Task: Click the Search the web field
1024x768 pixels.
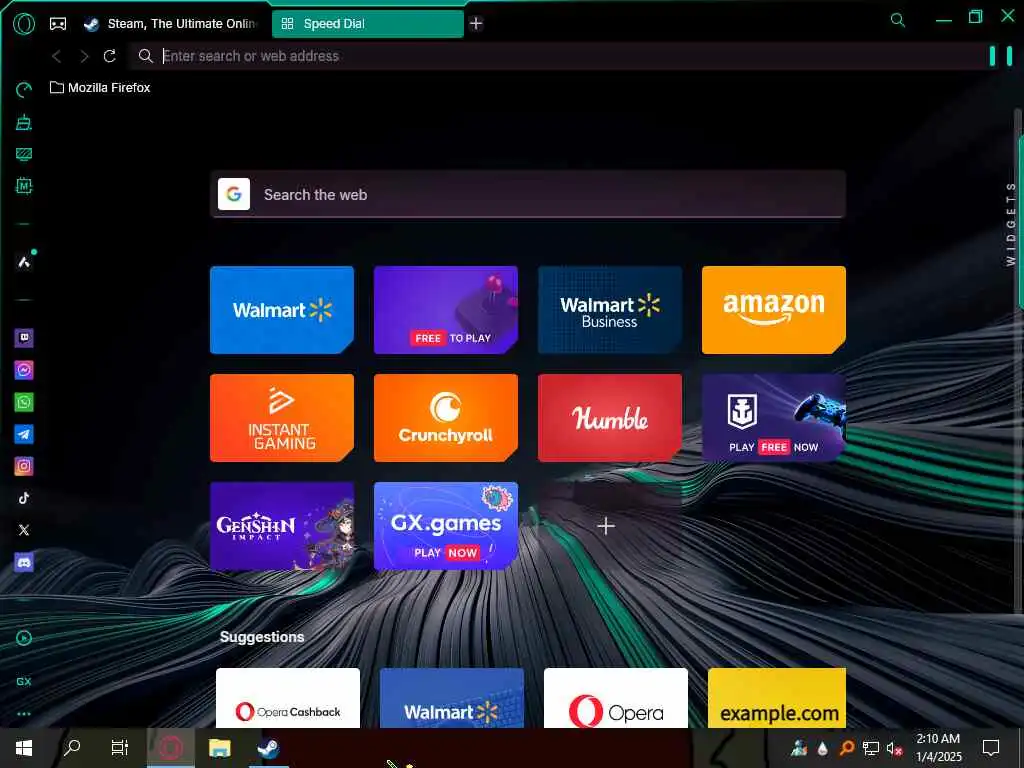Action: 528,195
